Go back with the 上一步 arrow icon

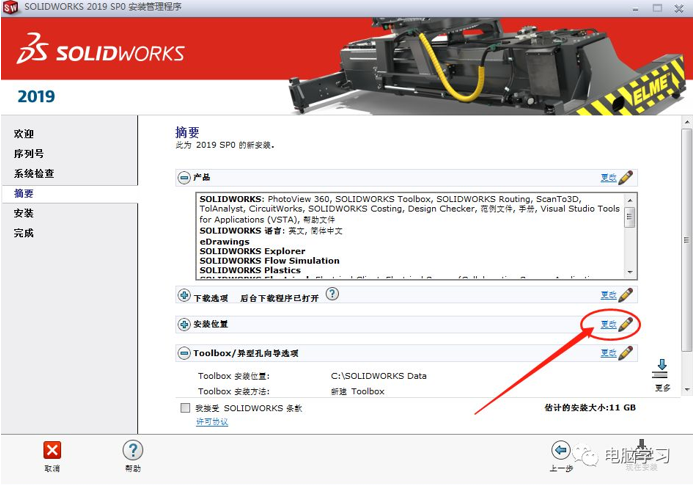point(561,451)
